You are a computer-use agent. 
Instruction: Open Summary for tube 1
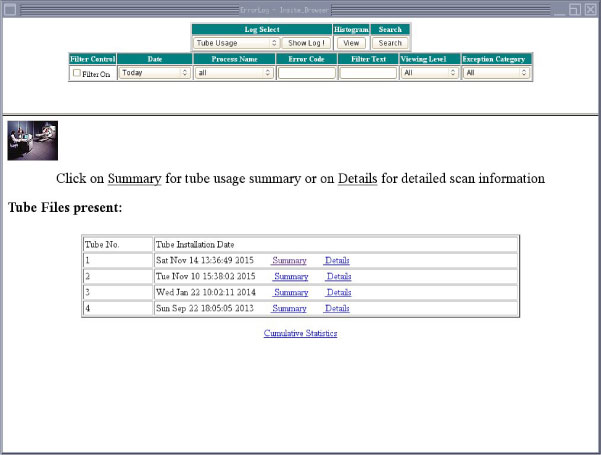(289, 261)
